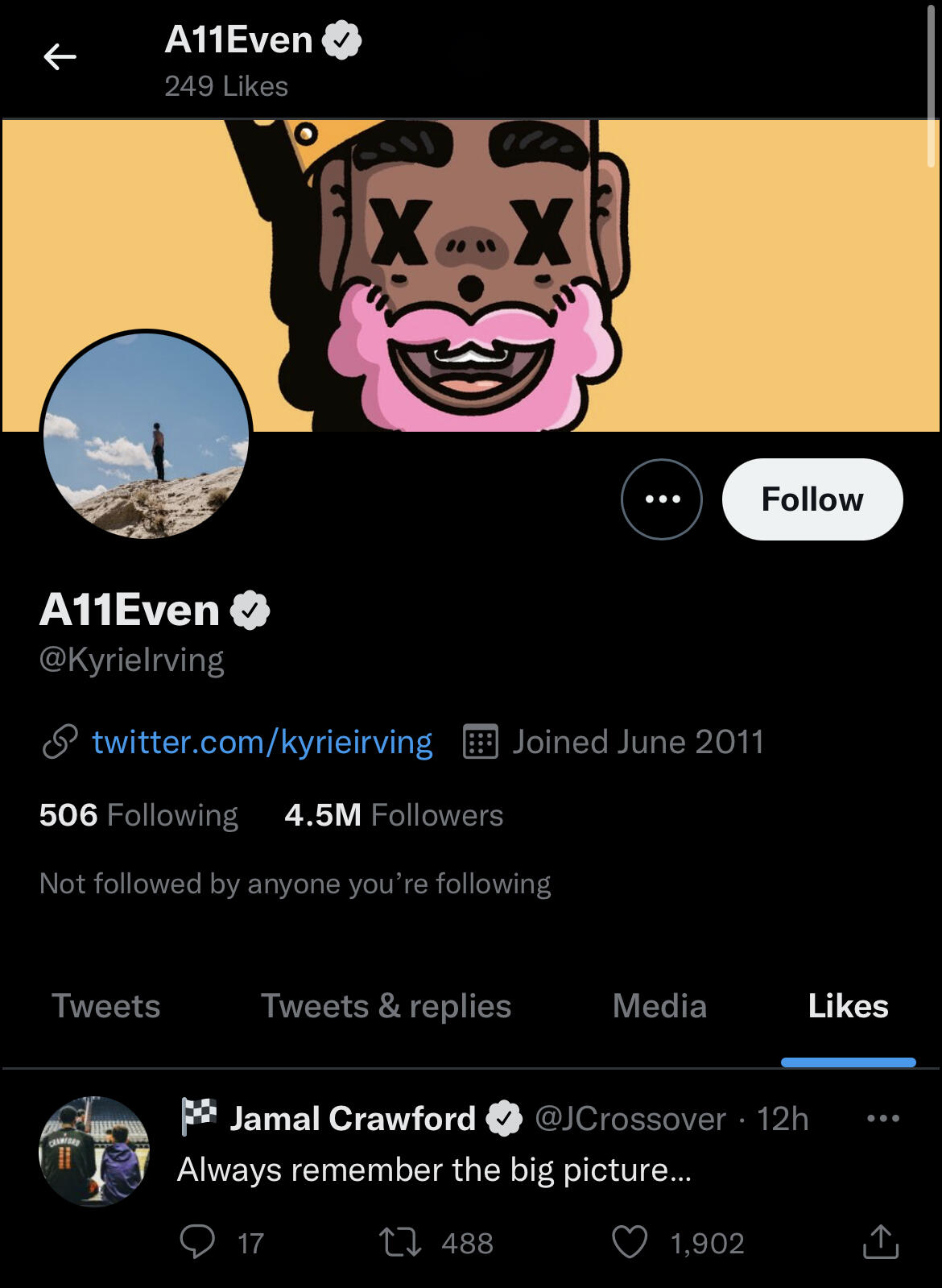Select the Likes tab
This screenshot has width=942, height=1288.
(848, 1006)
